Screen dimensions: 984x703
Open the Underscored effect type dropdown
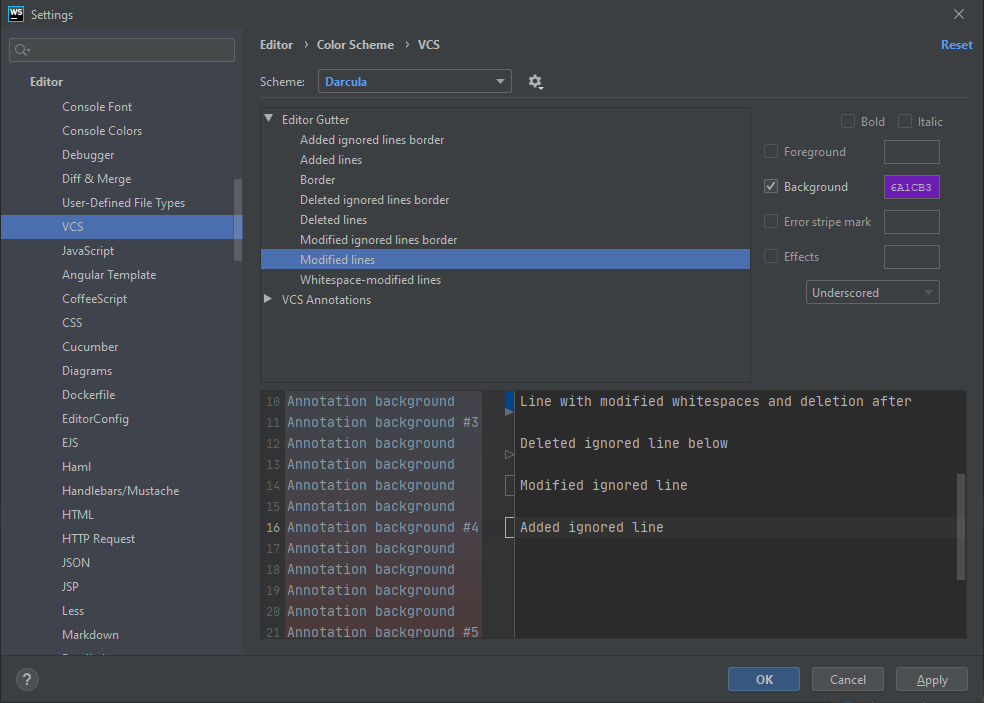coord(872,293)
